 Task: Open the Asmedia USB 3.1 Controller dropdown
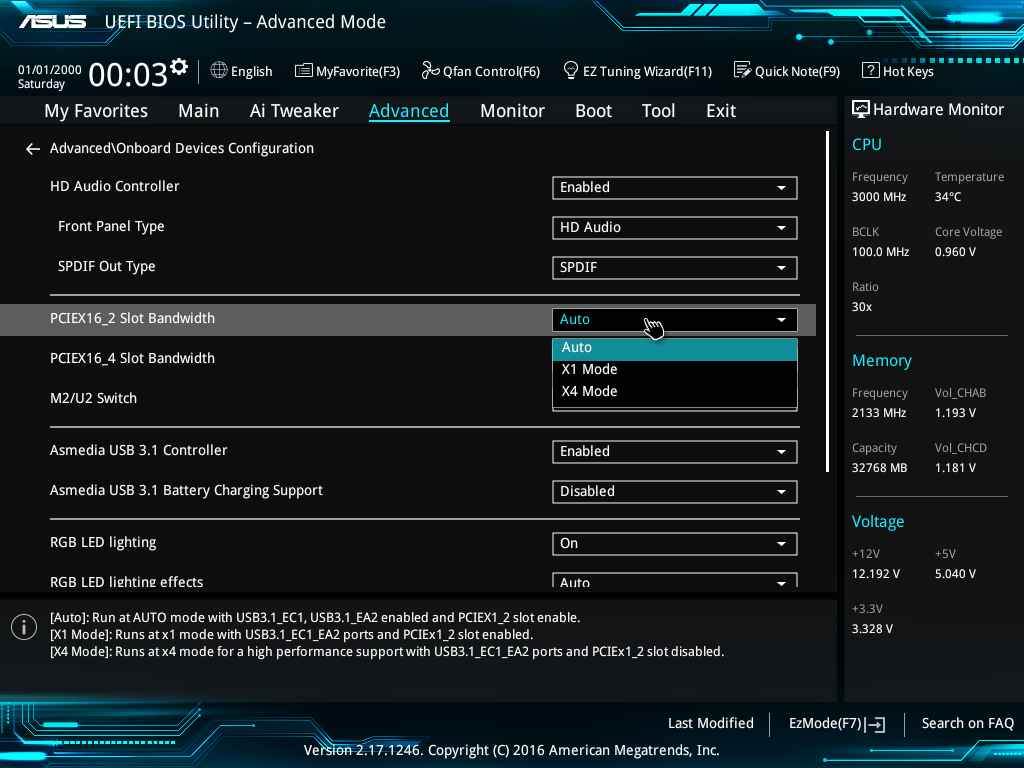(675, 452)
